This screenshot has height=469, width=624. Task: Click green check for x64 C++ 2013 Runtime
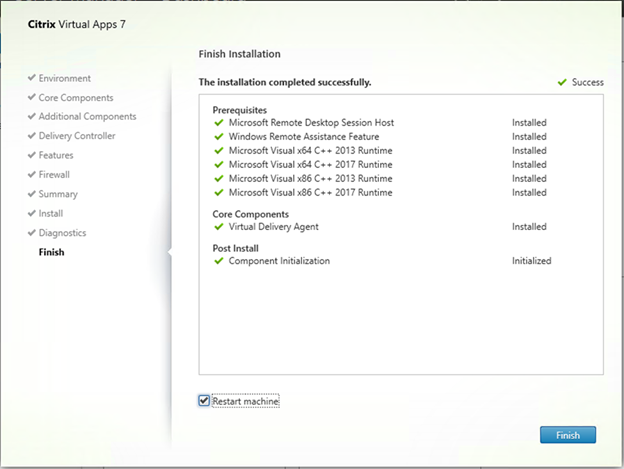click(218, 151)
